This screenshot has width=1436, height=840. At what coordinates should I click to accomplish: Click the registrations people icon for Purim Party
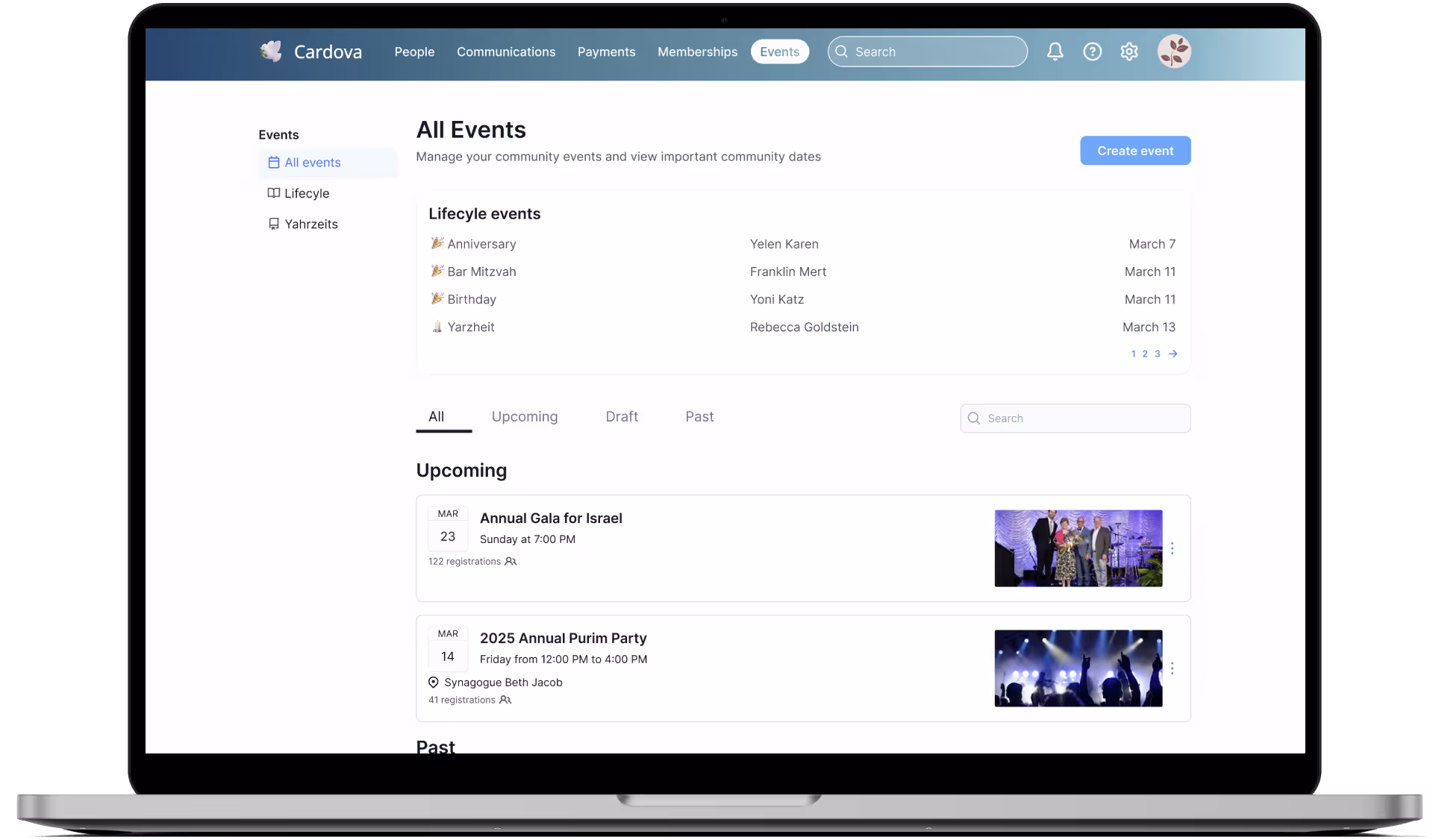[x=505, y=700]
